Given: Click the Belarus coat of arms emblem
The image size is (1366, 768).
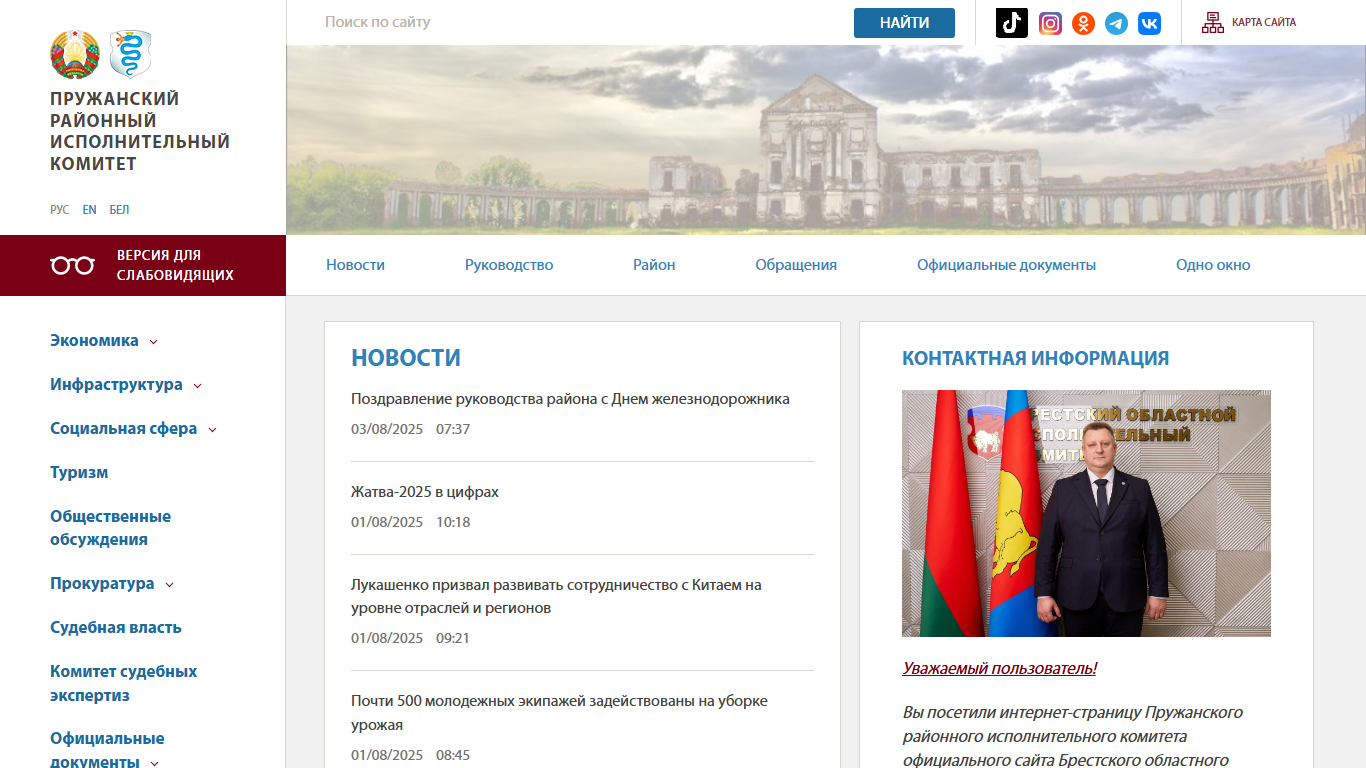Looking at the screenshot, I should click(75, 54).
